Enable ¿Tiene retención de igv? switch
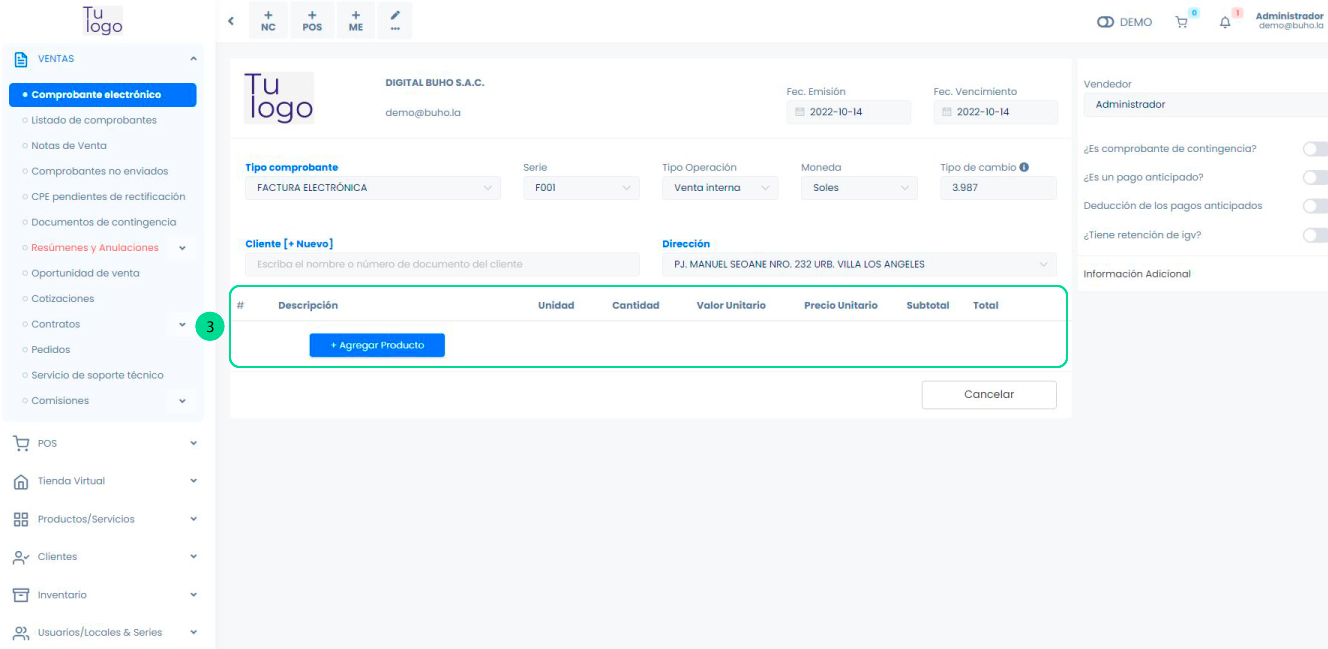The image size is (1328, 649). pos(1315,235)
